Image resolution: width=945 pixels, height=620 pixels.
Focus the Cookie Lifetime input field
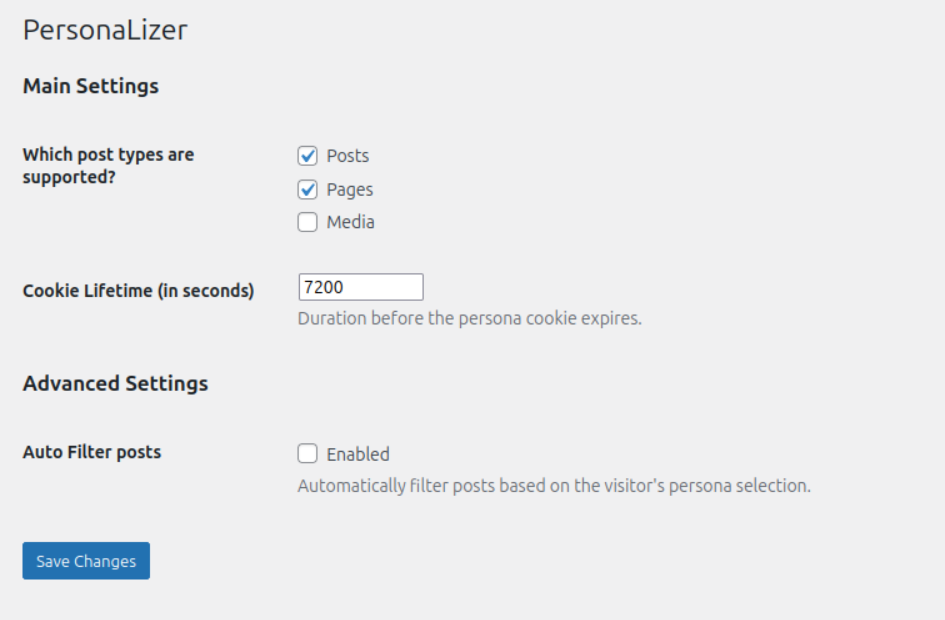tap(360, 287)
